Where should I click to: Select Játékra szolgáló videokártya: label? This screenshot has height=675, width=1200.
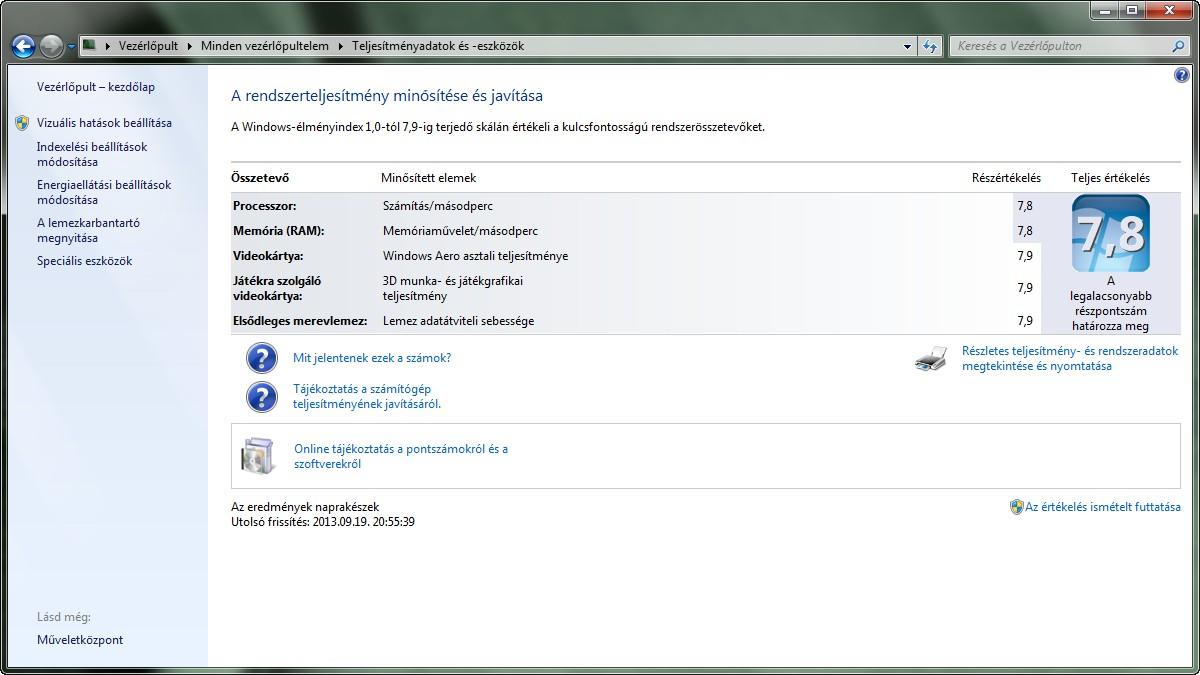coord(277,288)
